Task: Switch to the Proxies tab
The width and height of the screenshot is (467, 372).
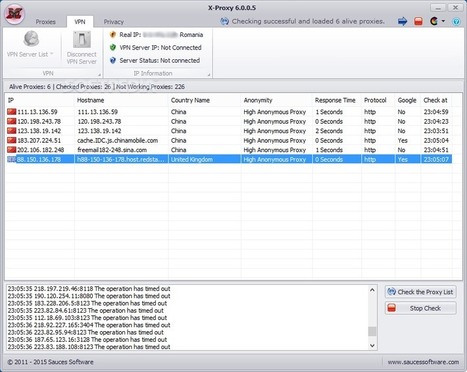Action: point(46,22)
